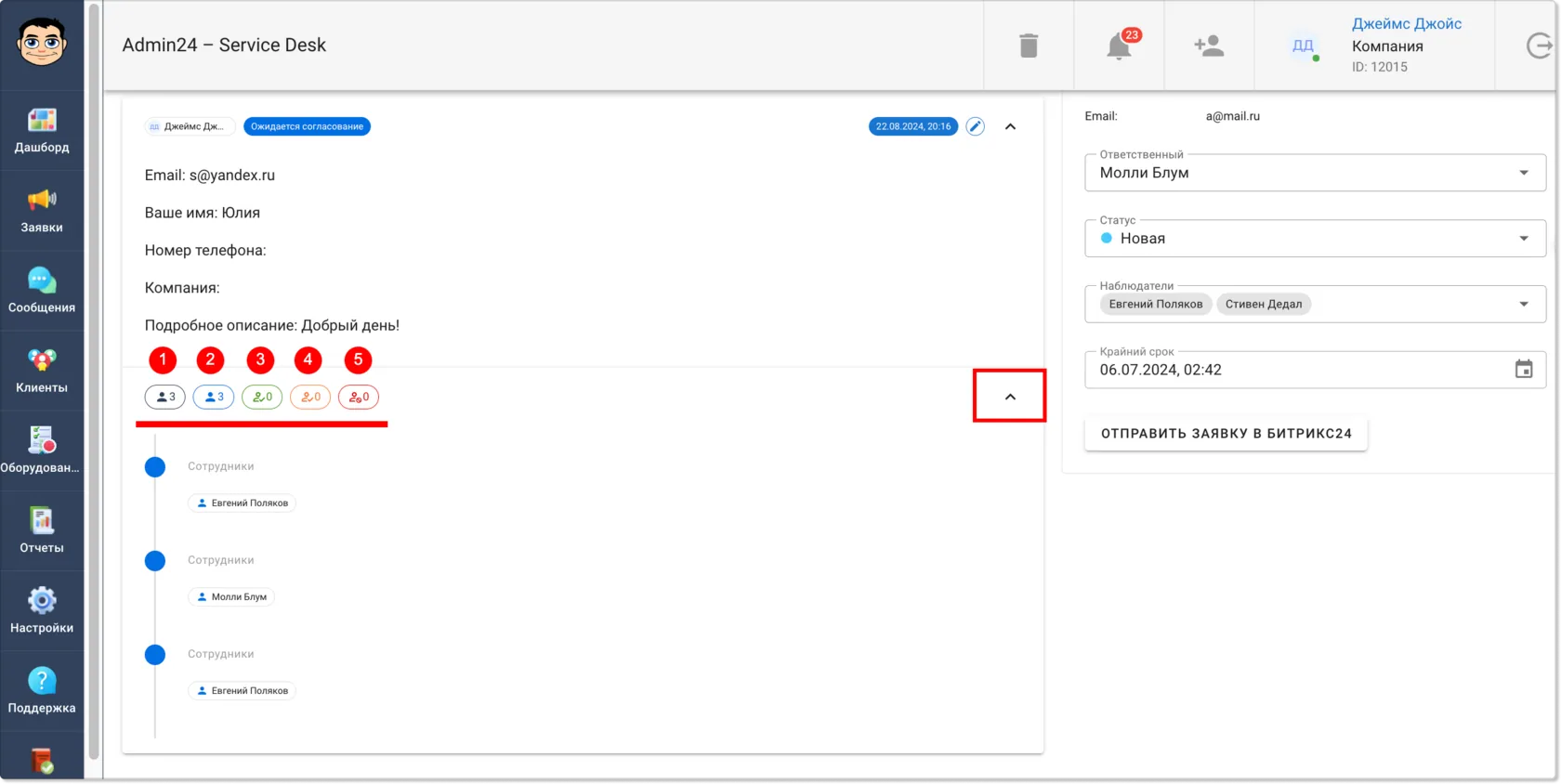Screen dimensions: 1561x784
Task: Collapse the approvals section chevron
Action: tap(1010, 397)
